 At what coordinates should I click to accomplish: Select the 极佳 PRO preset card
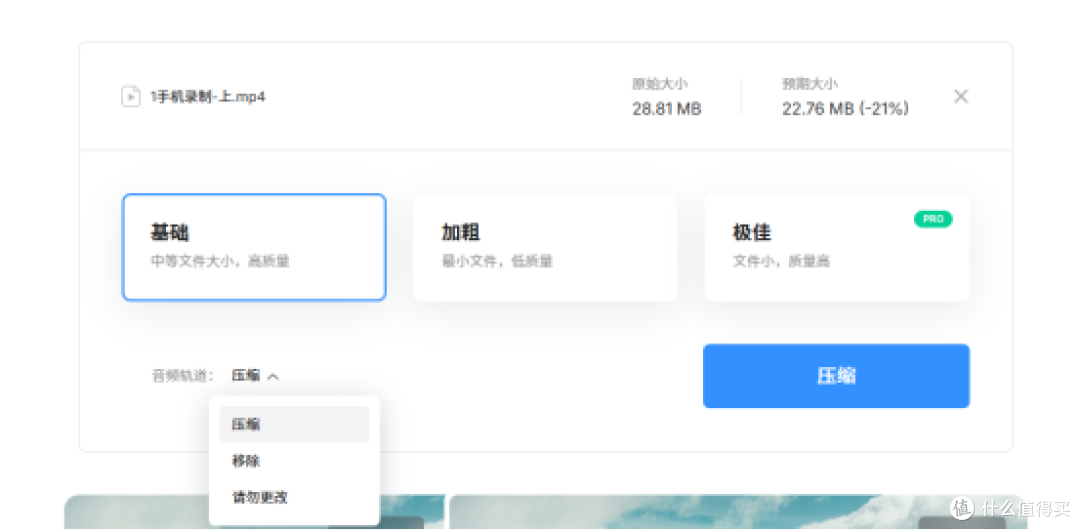pos(836,247)
